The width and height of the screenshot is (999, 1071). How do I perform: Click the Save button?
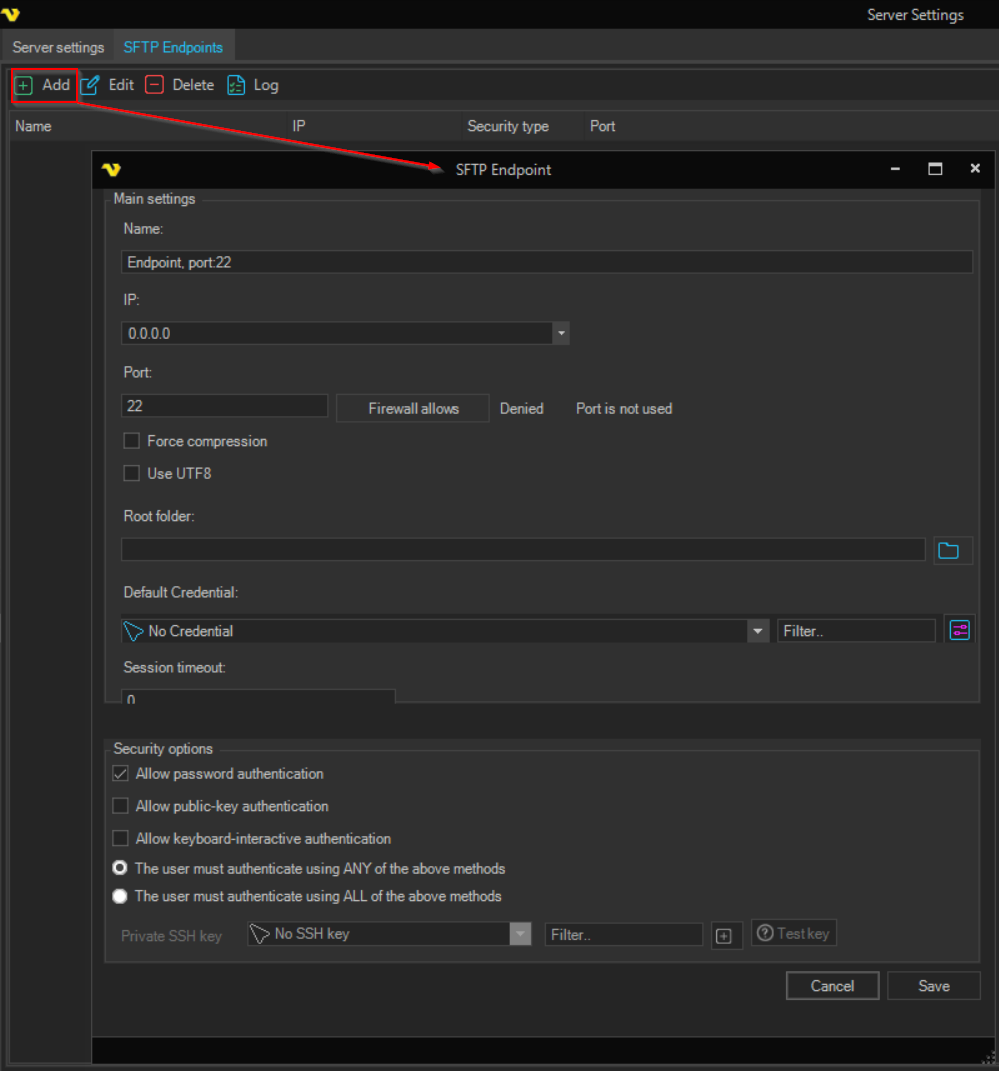(933, 986)
